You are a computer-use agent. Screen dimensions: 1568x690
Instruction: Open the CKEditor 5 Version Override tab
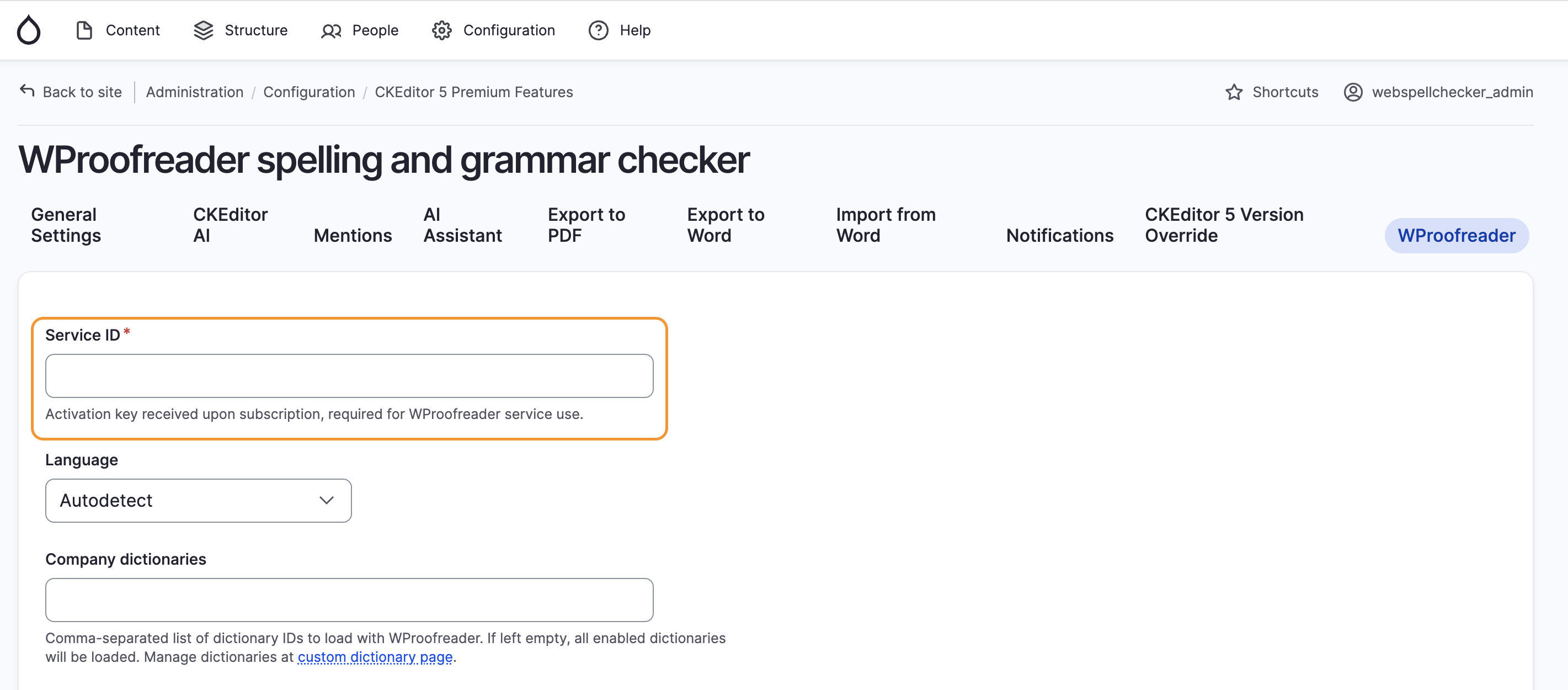click(x=1224, y=225)
